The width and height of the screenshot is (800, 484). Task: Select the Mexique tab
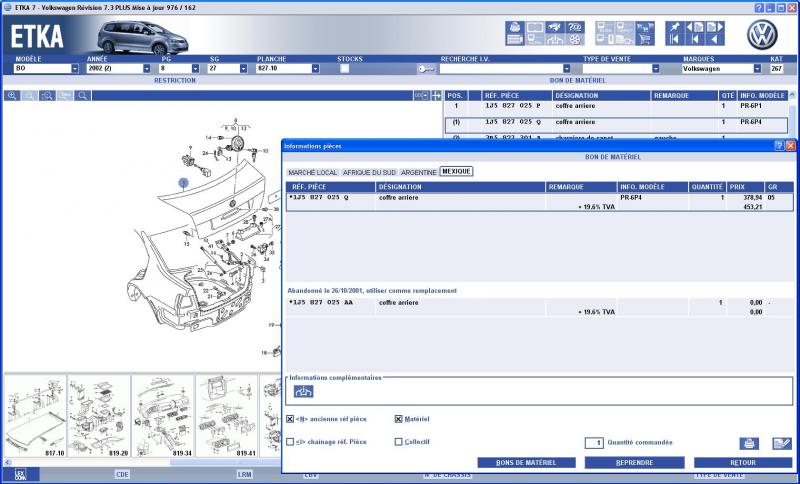(x=456, y=172)
